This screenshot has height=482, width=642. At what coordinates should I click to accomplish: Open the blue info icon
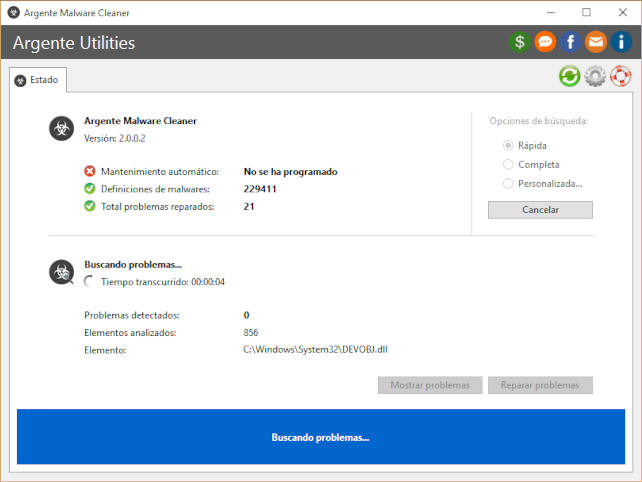point(621,42)
